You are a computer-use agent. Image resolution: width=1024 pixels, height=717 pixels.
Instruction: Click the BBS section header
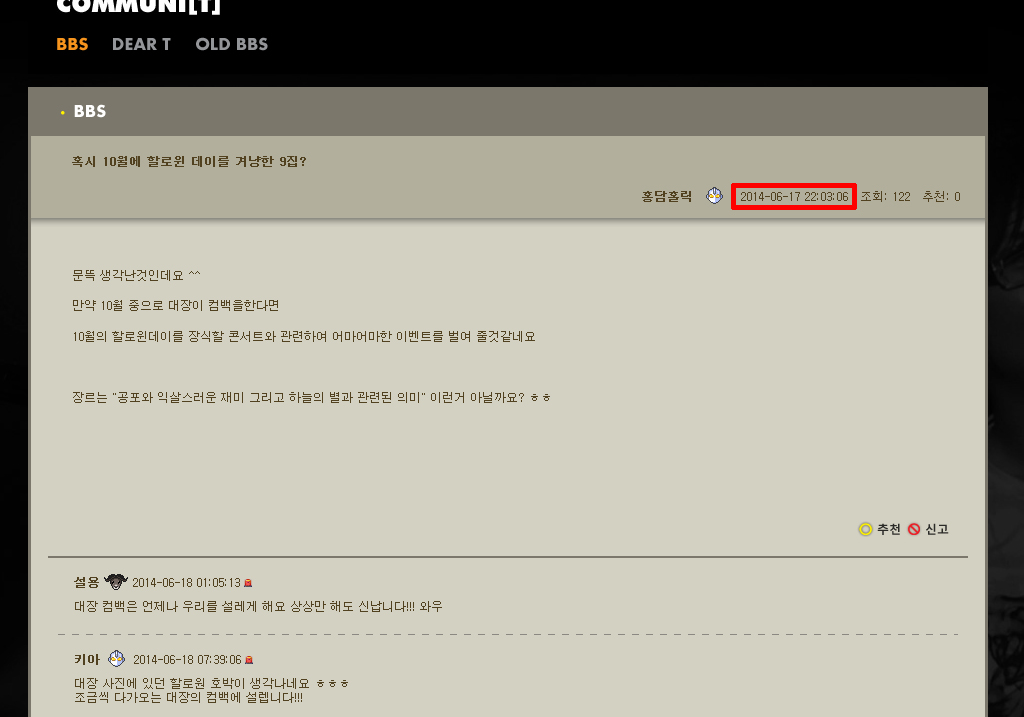tap(89, 112)
